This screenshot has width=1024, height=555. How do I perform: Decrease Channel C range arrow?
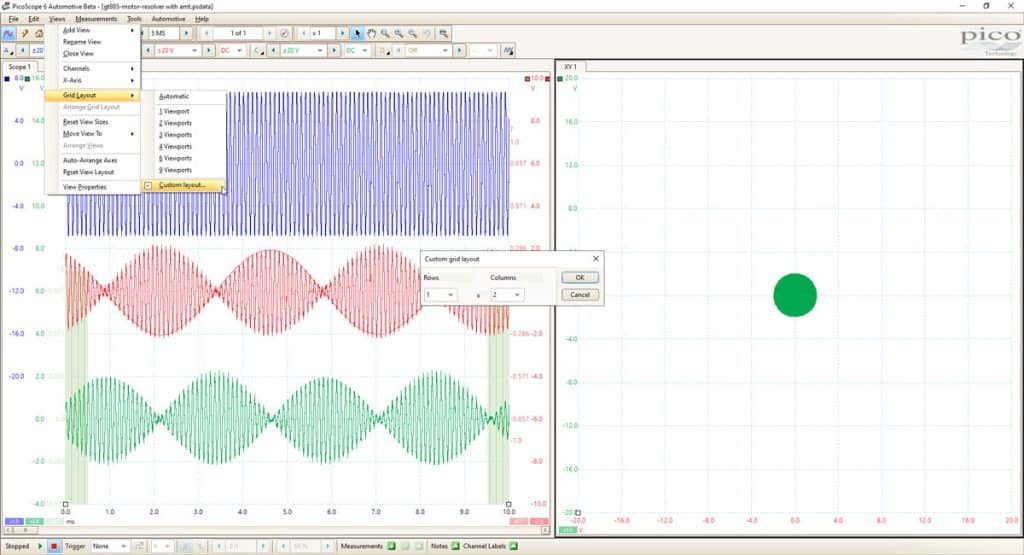274,50
